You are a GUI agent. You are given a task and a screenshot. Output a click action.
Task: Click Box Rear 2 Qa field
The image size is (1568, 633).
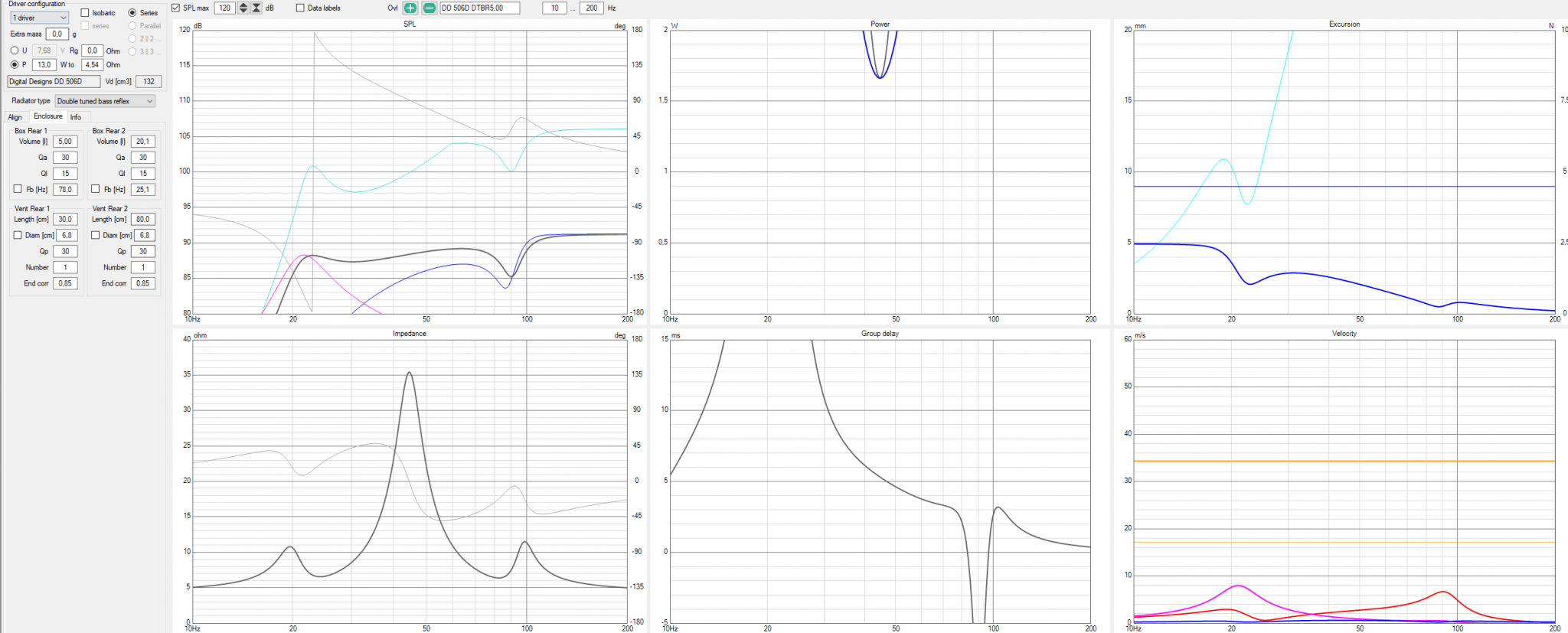(143, 158)
